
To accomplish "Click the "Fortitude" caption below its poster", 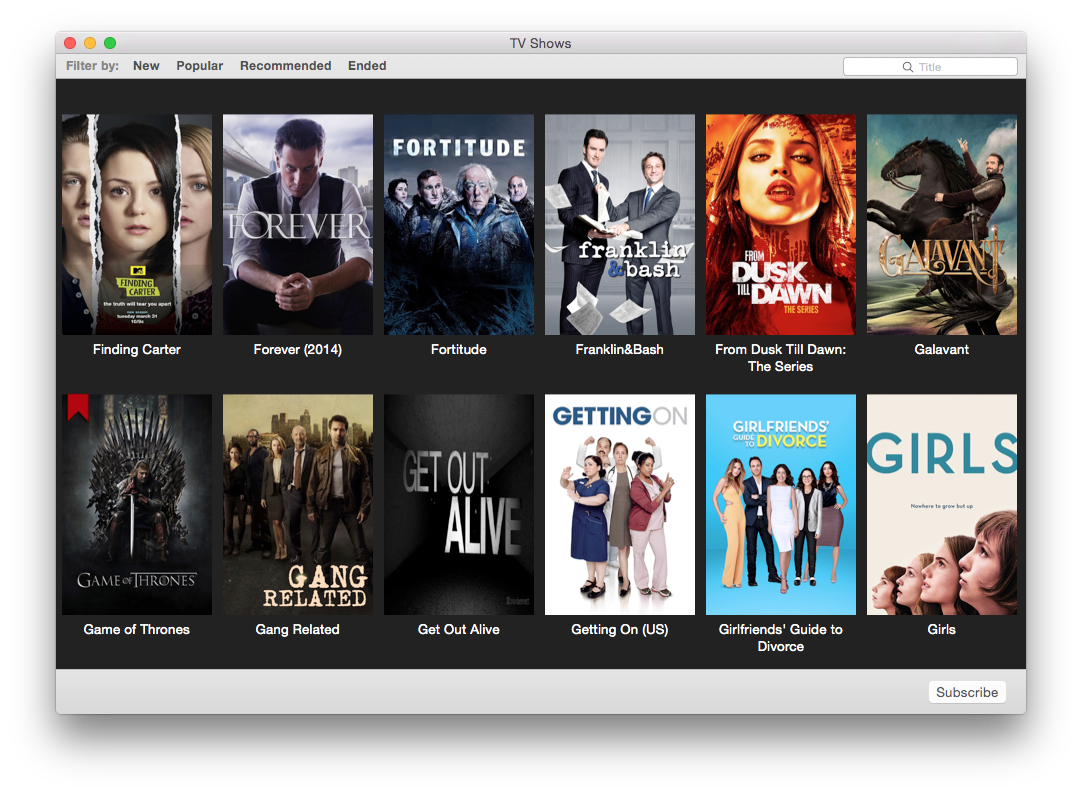I will tap(459, 350).
